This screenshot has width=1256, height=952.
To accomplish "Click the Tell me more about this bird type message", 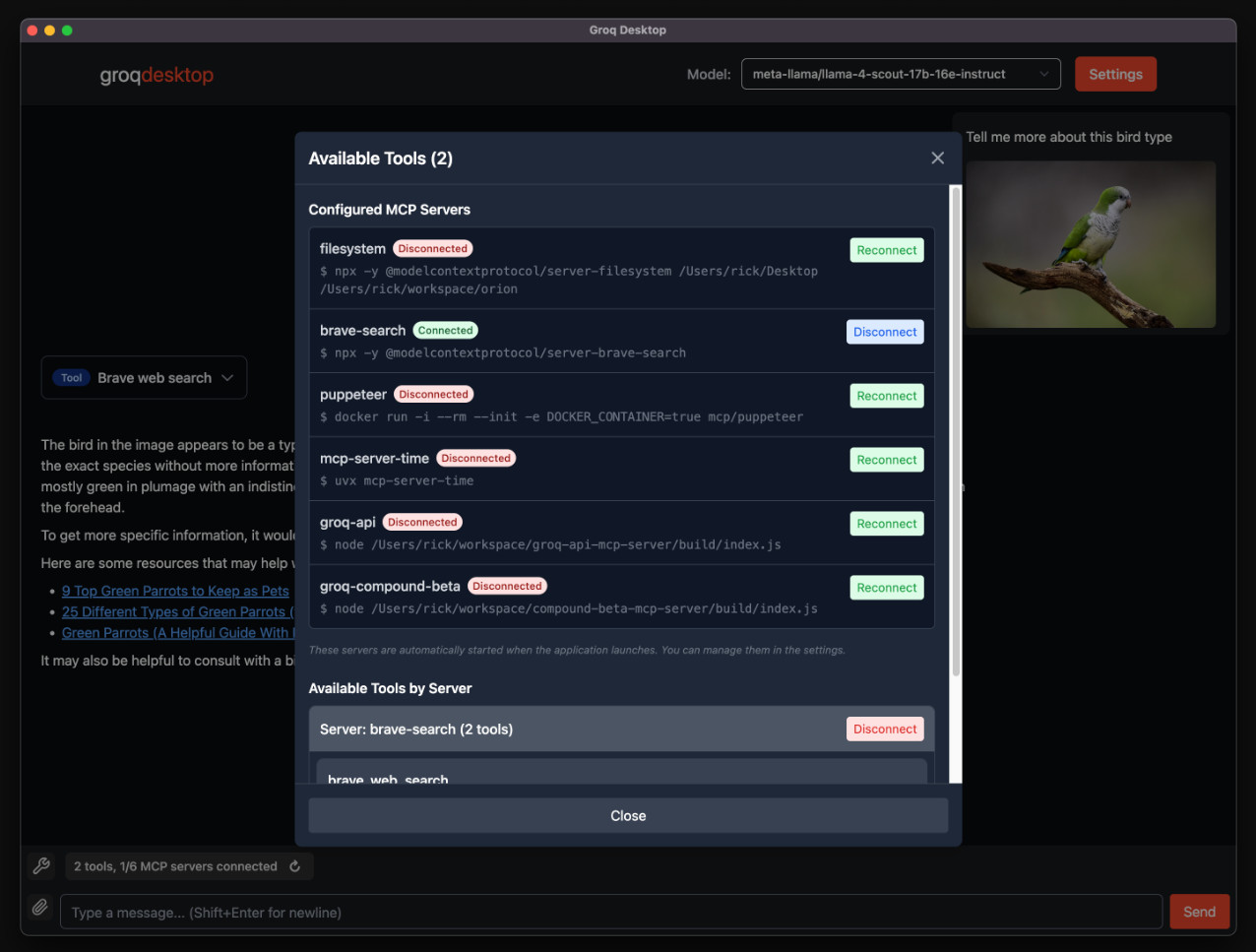I will pyautogui.click(x=1069, y=137).
